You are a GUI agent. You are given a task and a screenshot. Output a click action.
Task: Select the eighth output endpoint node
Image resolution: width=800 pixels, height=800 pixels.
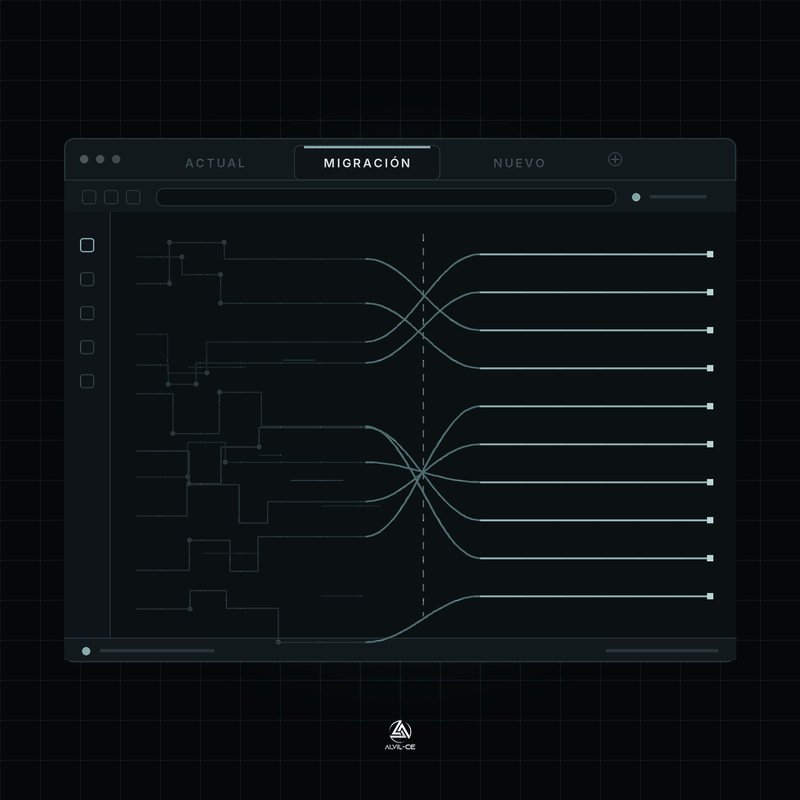point(710,520)
